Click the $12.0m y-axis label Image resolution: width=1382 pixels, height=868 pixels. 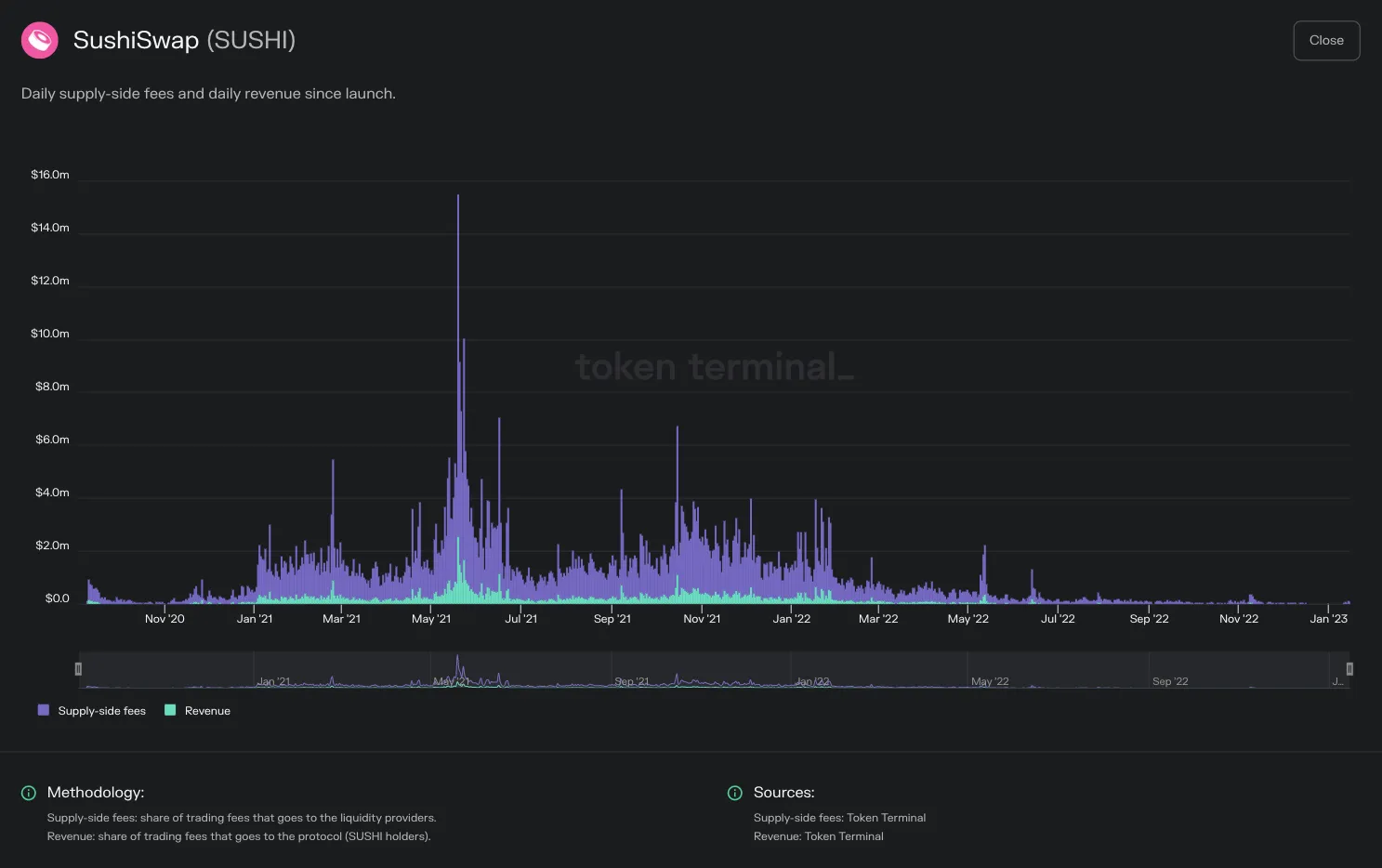coord(50,281)
